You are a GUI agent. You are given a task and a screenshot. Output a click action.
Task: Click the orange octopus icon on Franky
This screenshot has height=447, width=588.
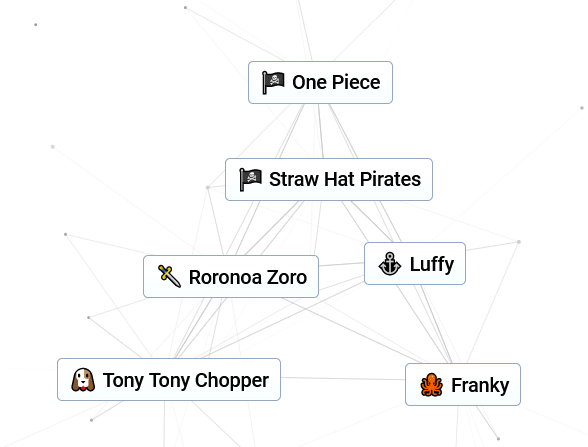431,385
